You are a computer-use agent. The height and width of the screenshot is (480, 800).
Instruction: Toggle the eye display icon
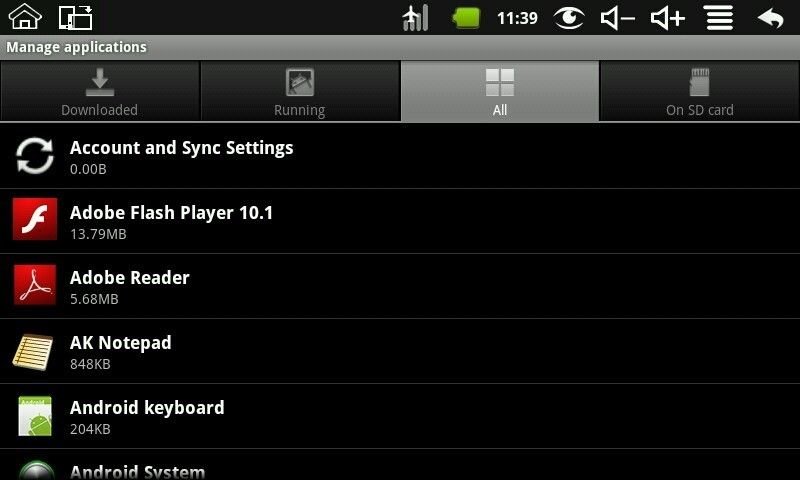tap(569, 18)
